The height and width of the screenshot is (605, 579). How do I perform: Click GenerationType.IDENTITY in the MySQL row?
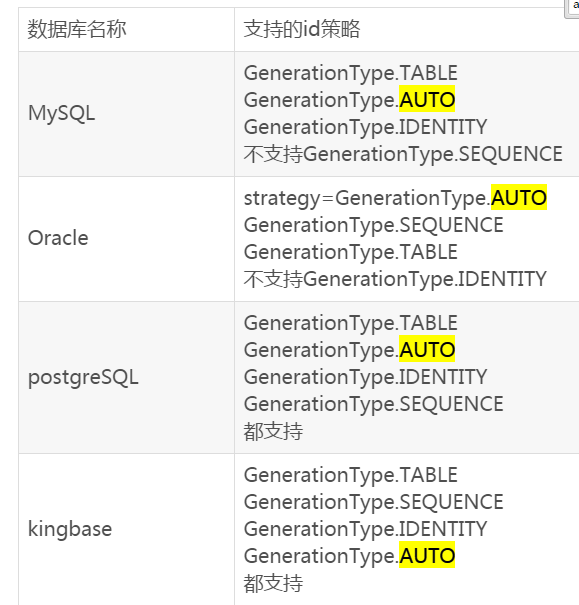(x=365, y=127)
